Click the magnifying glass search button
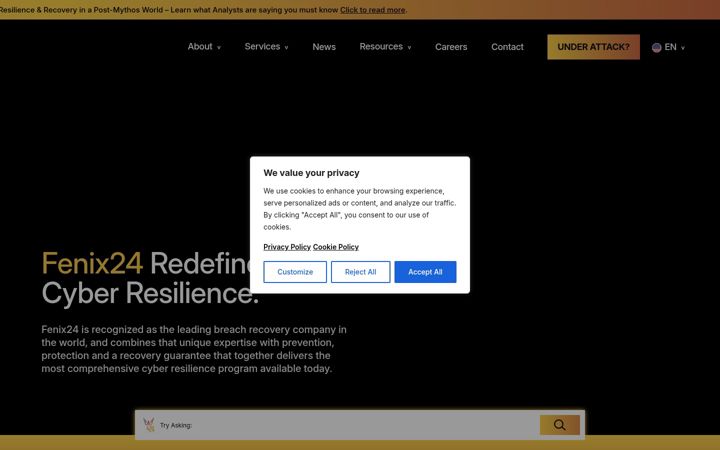Image resolution: width=720 pixels, height=450 pixels. [x=559, y=425]
